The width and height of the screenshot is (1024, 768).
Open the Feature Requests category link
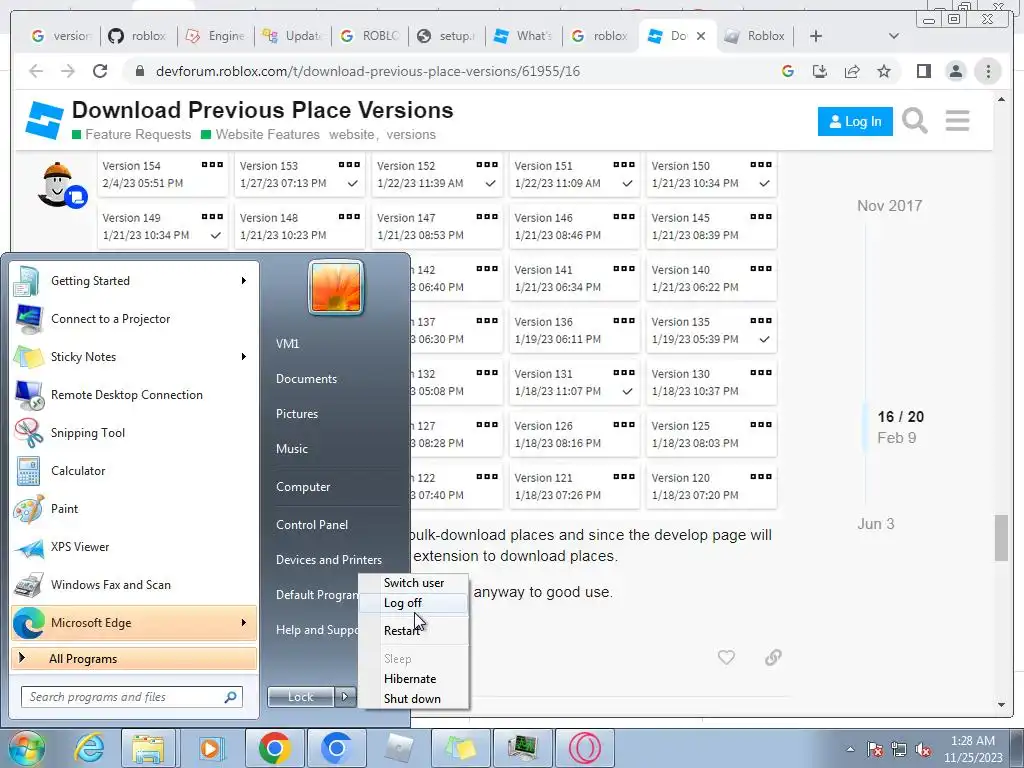click(131, 135)
